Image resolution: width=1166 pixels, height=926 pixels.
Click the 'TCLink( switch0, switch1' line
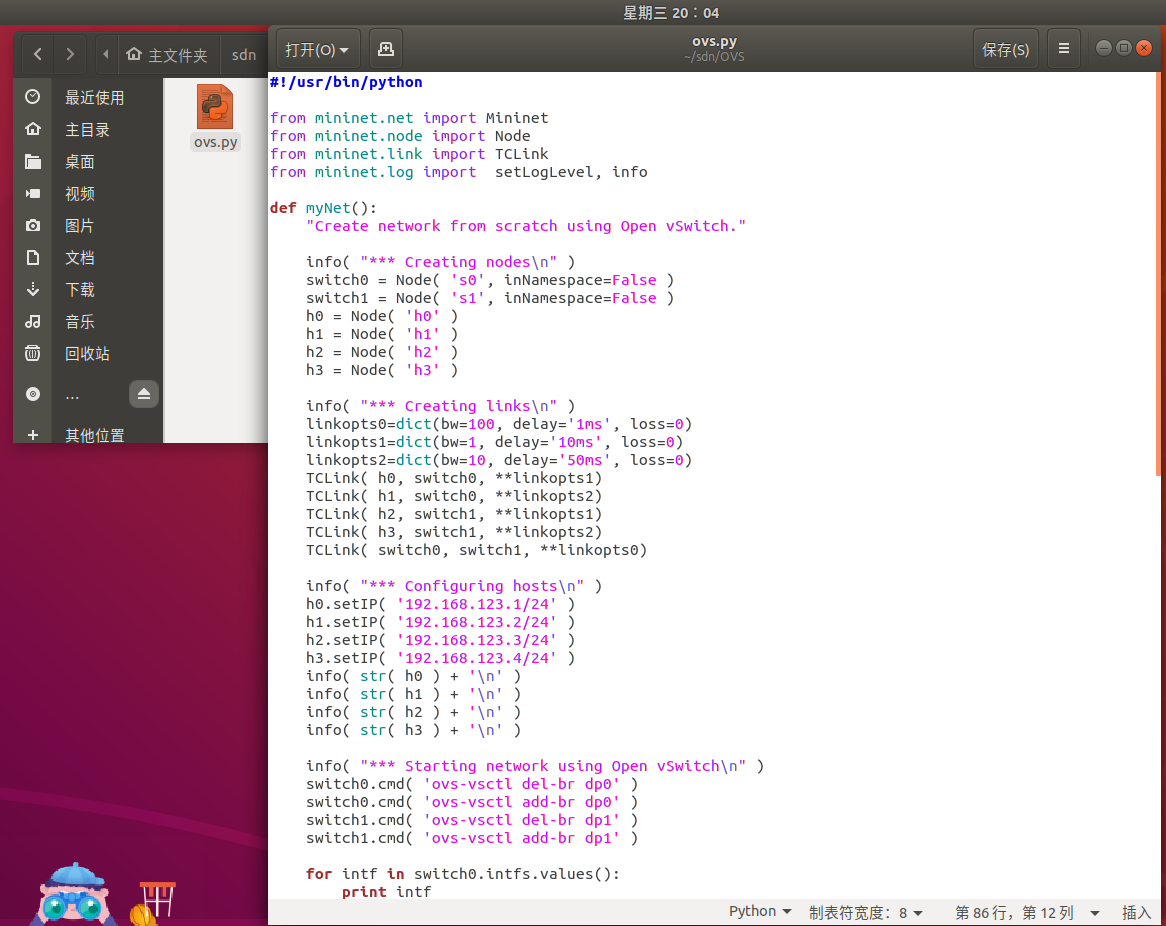pyautogui.click(x=476, y=550)
